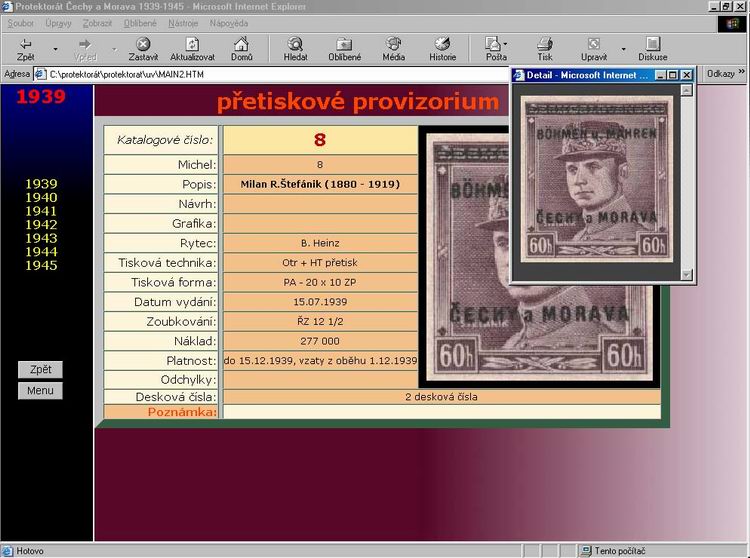Select year 1945 in the sidebar
The height and width of the screenshot is (558, 750).
pos(41,265)
